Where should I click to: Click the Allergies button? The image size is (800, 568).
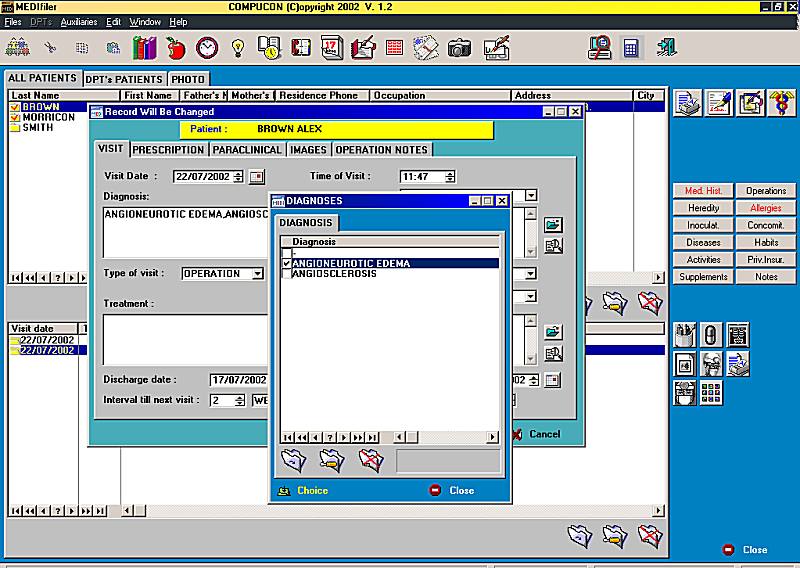(765, 208)
